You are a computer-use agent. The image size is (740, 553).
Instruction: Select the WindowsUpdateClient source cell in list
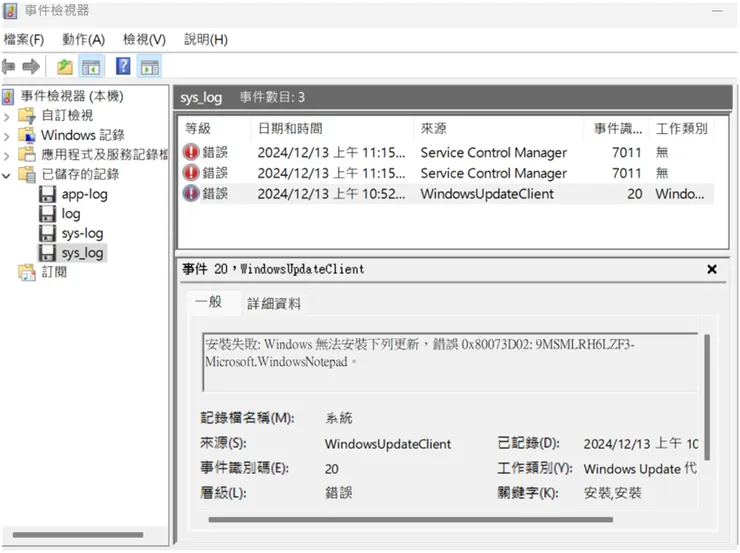487,194
